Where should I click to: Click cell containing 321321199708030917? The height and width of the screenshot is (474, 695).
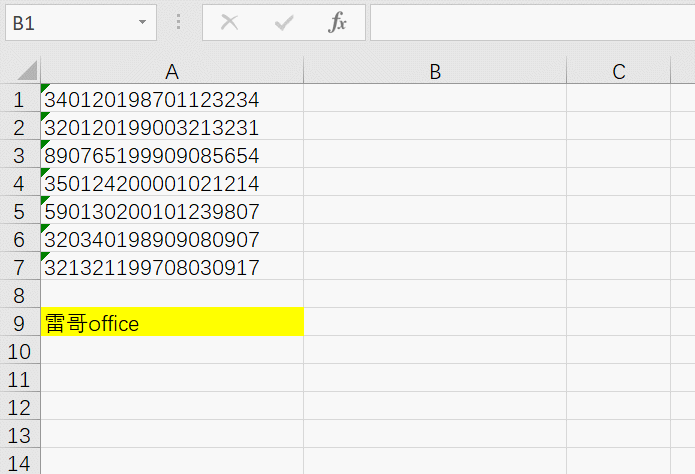coord(152,267)
